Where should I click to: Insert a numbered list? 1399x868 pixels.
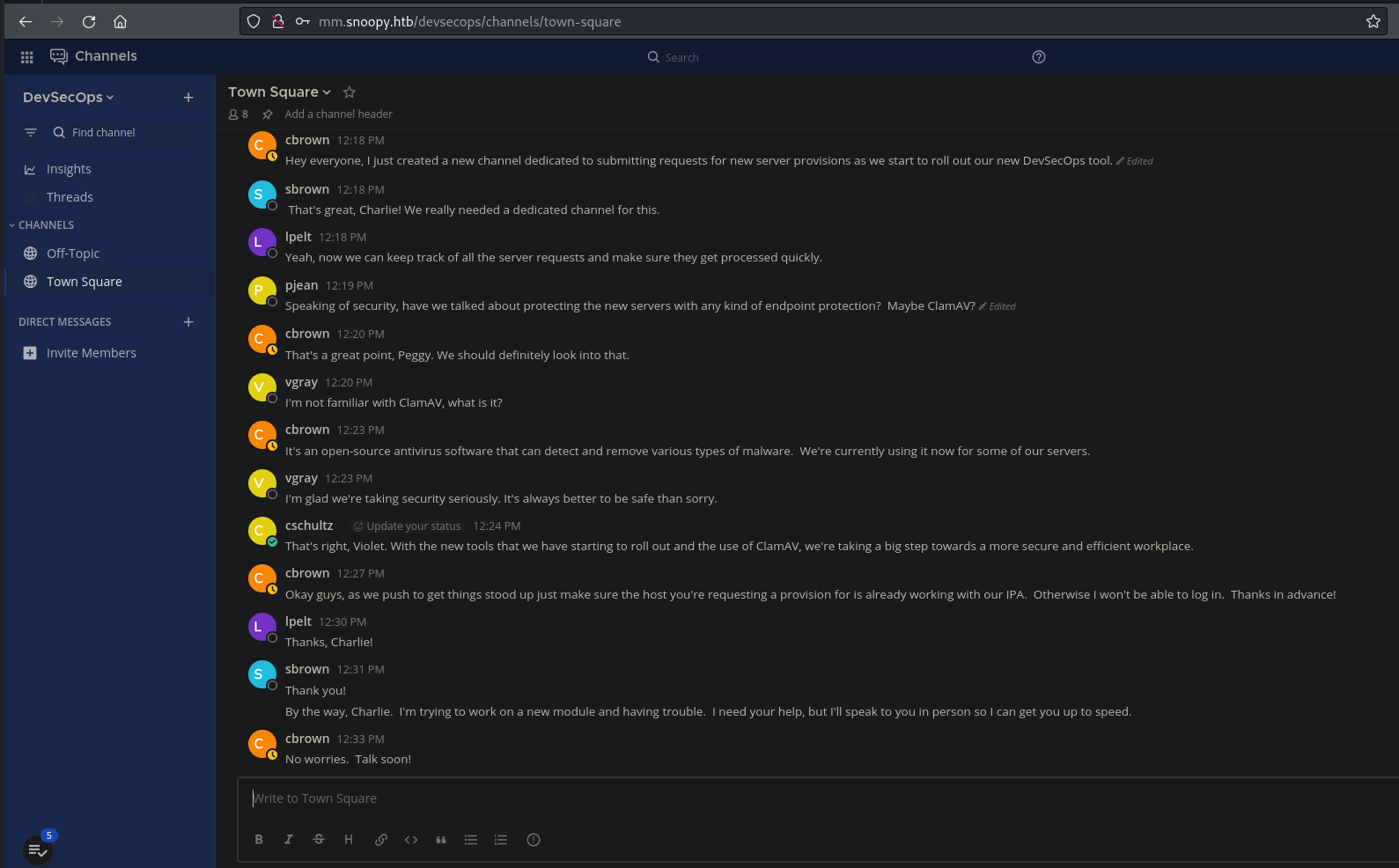click(501, 840)
